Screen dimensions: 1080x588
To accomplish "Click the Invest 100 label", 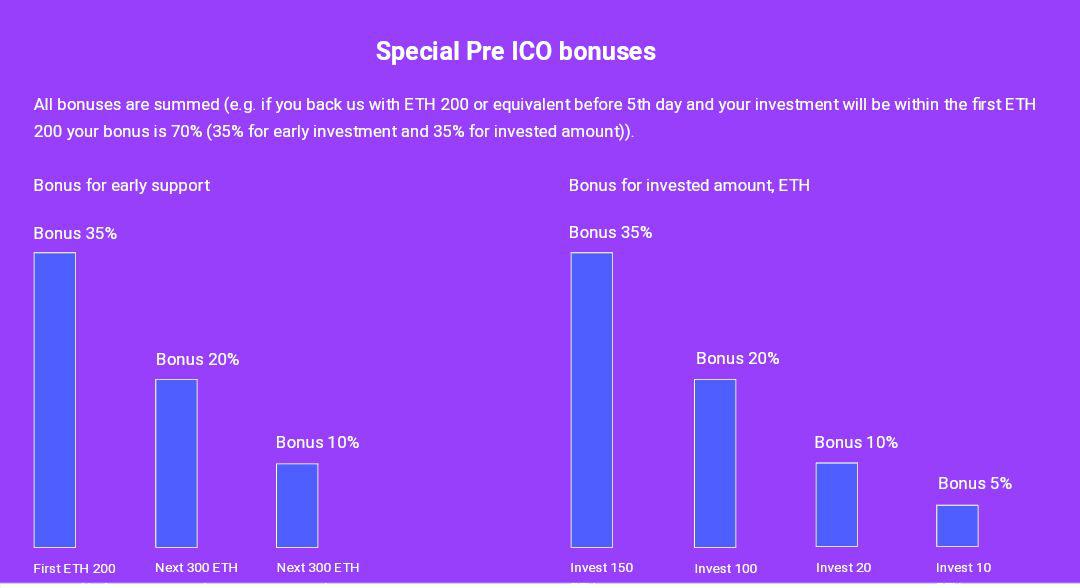I will (725, 569).
